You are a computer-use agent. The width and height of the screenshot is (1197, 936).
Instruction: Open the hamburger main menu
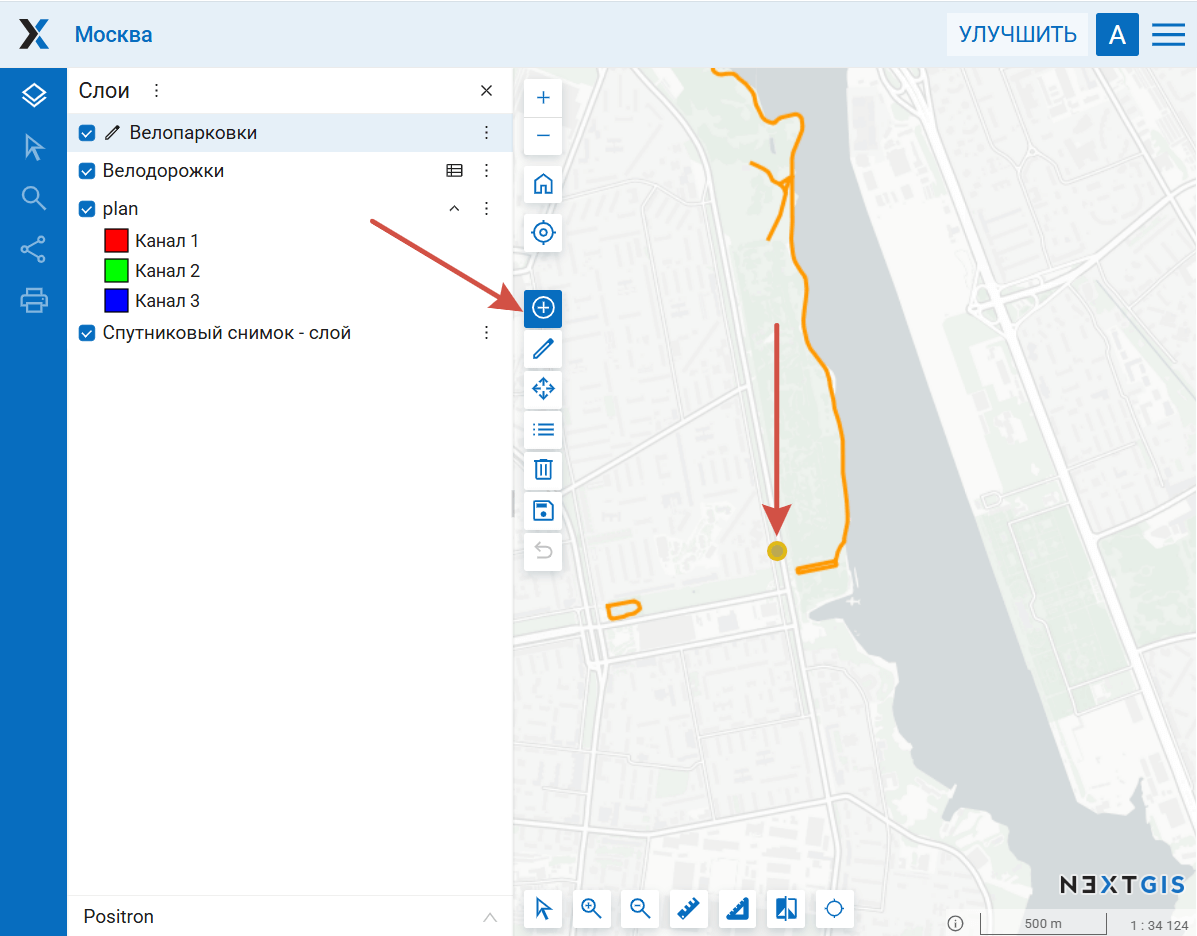point(1168,35)
